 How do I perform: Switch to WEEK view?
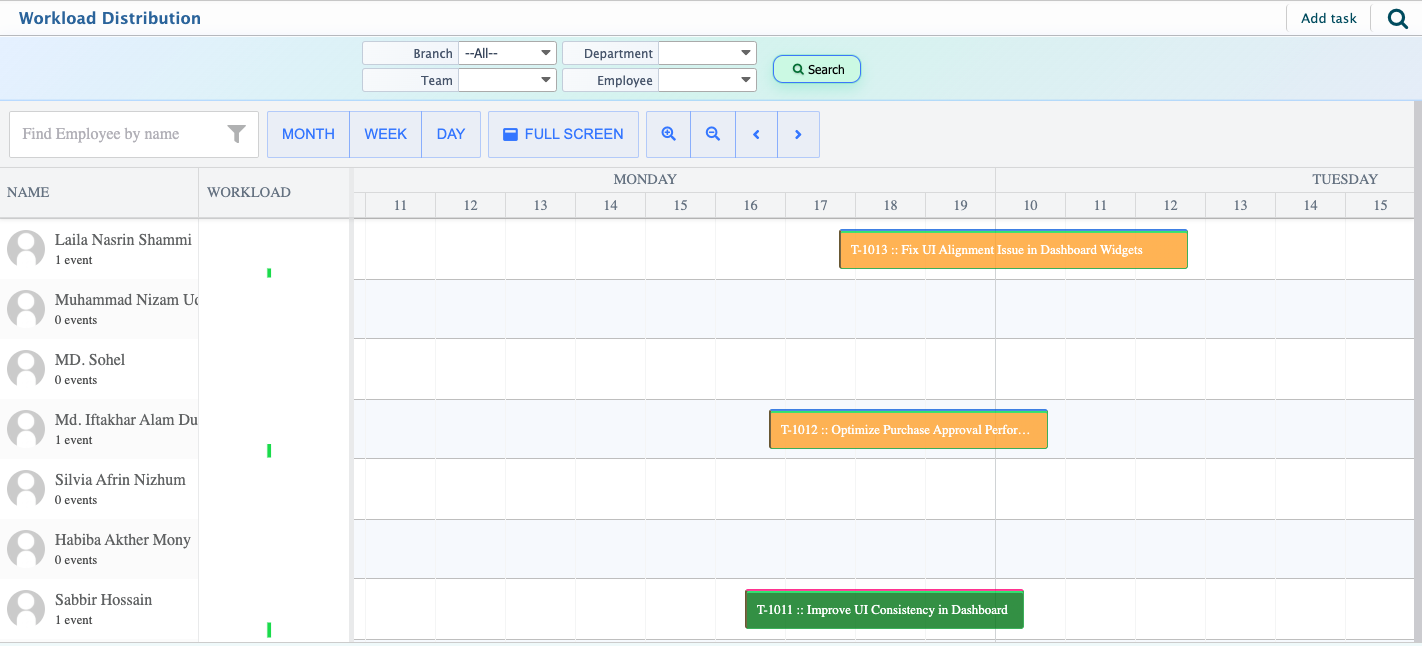[385, 134]
